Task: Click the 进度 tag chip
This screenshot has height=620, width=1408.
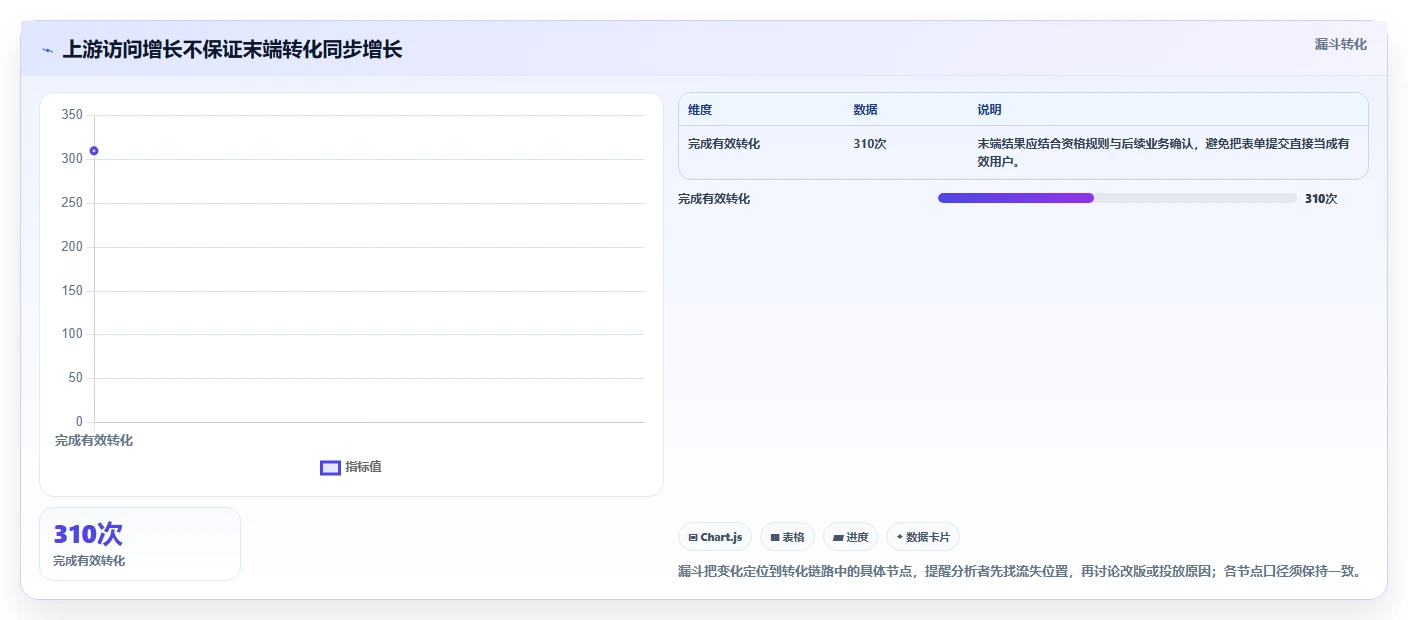Action: click(x=850, y=537)
